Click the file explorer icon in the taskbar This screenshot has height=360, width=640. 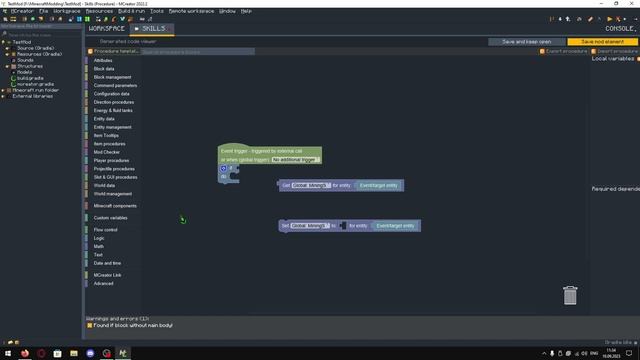(74, 353)
